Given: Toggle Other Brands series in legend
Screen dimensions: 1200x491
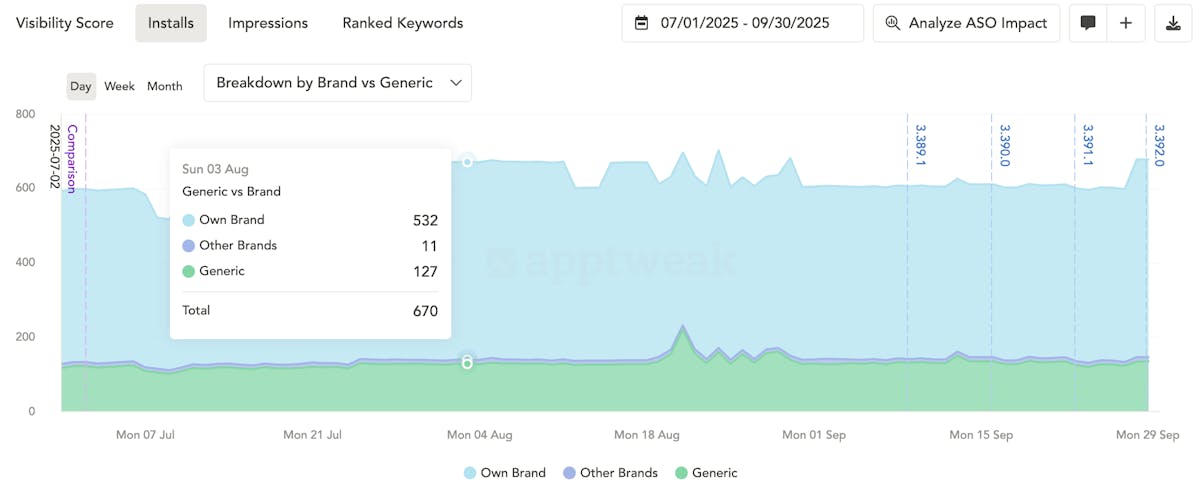Looking at the screenshot, I should click(x=610, y=473).
